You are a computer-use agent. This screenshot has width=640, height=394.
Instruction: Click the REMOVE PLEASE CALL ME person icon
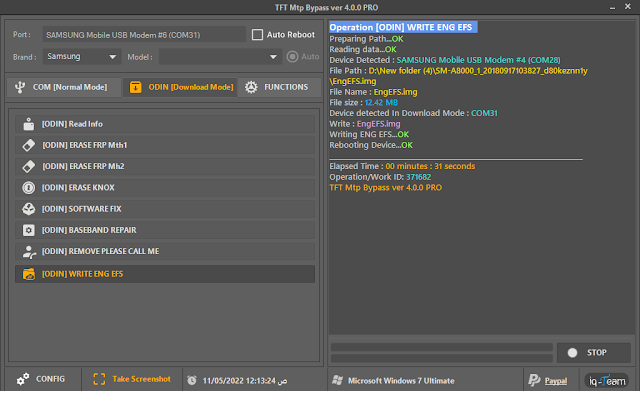pos(29,252)
